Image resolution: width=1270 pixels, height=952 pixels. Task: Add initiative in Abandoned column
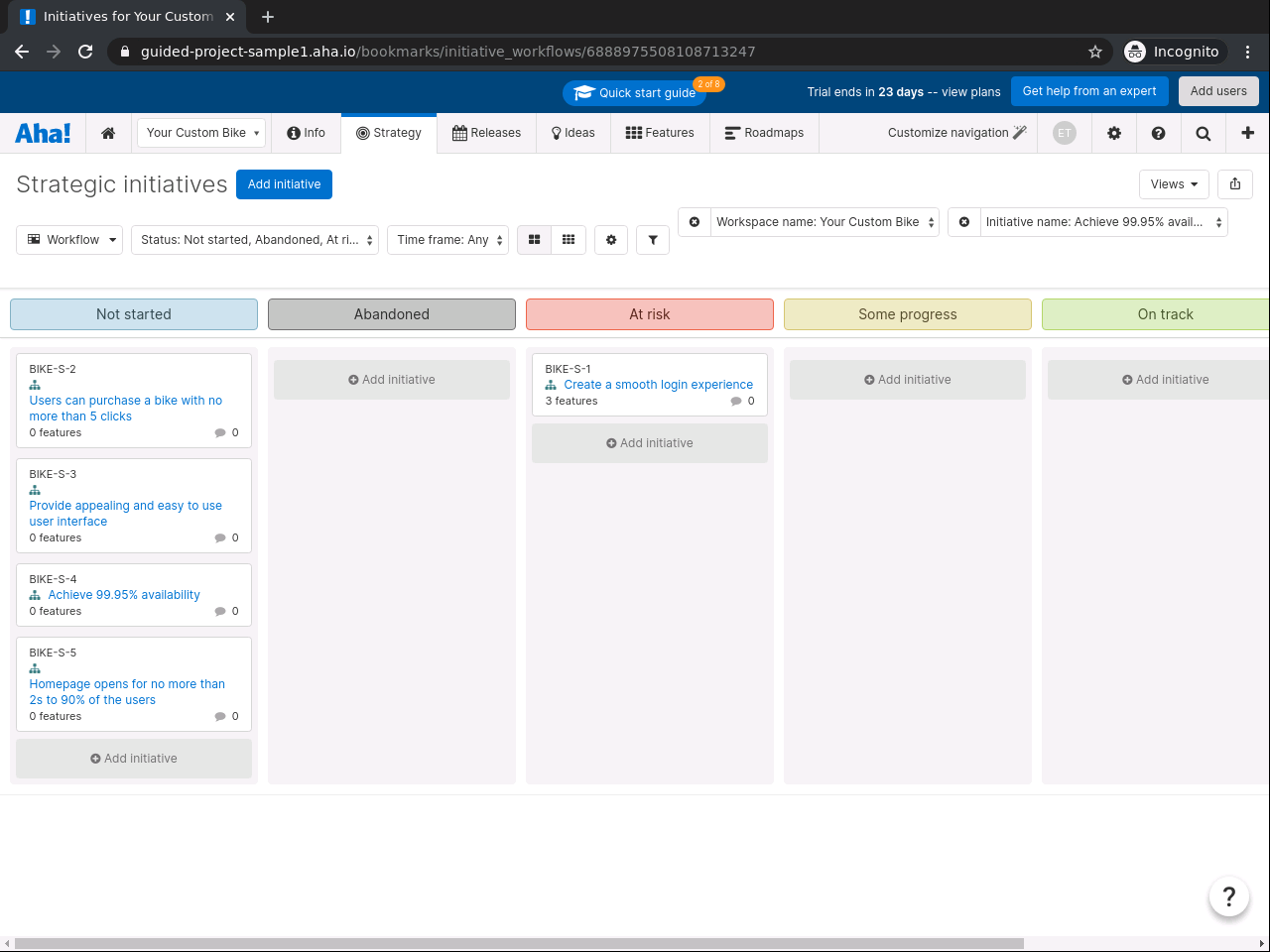392,380
